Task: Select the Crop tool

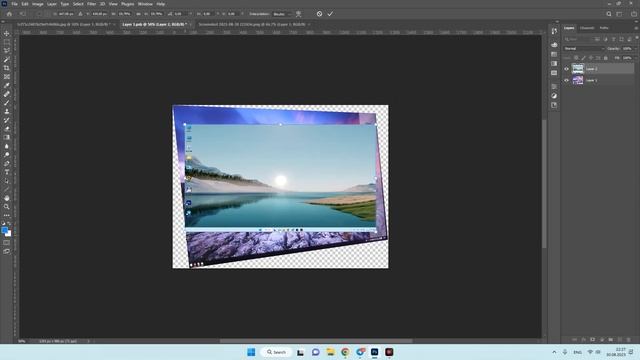Action: 7,68
